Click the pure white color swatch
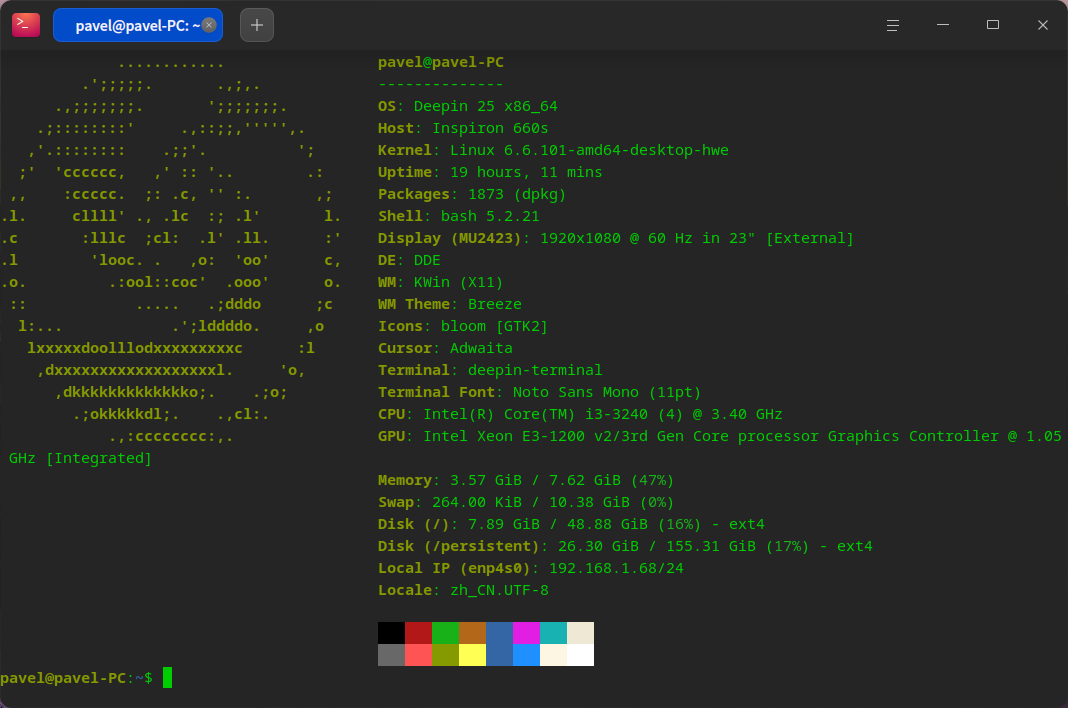 click(580, 655)
